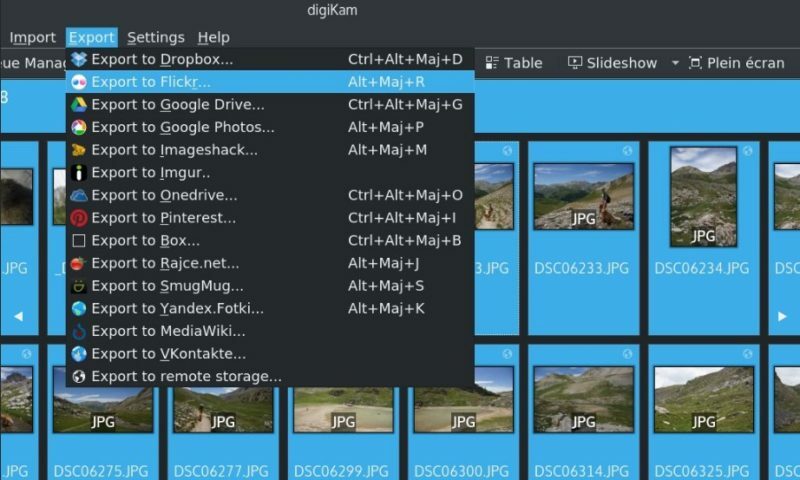Screen dimensions: 800x480
Task: Choose Export to VKontakte
Action: pos(270,353)
